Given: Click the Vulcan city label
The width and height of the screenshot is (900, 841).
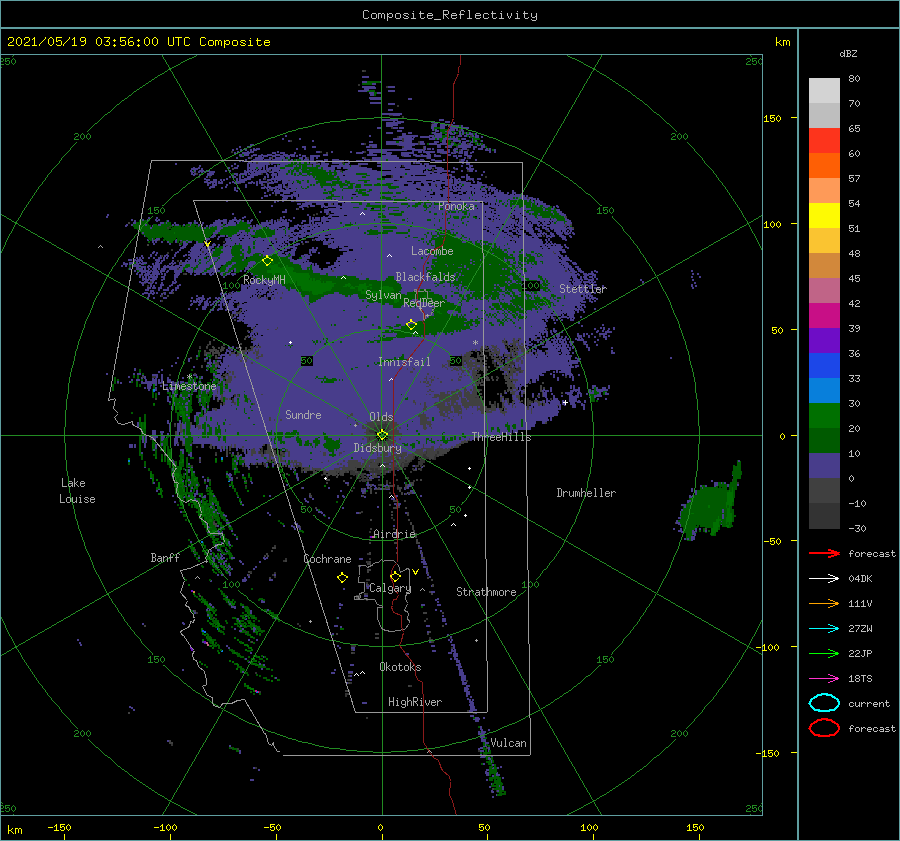Looking at the screenshot, I should pyautogui.click(x=509, y=743).
